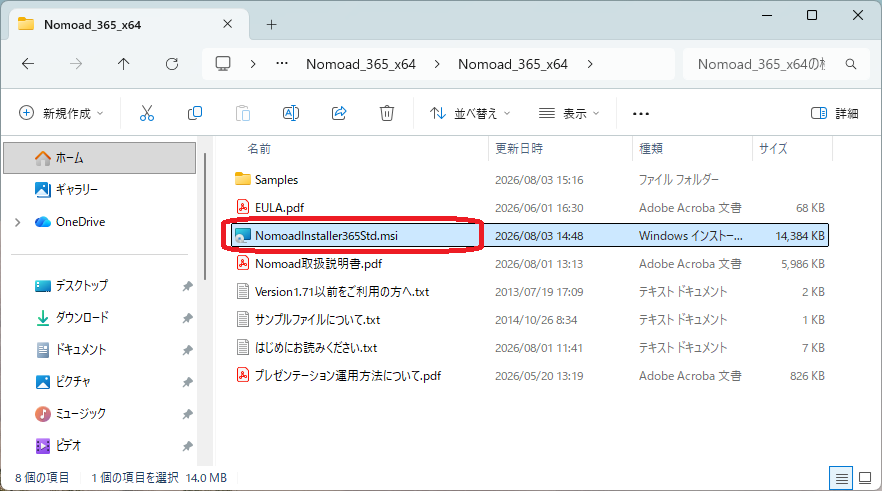The width and height of the screenshot is (882, 491).
Task: Open the 並べ替え sort dropdown
Action: [470, 113]
